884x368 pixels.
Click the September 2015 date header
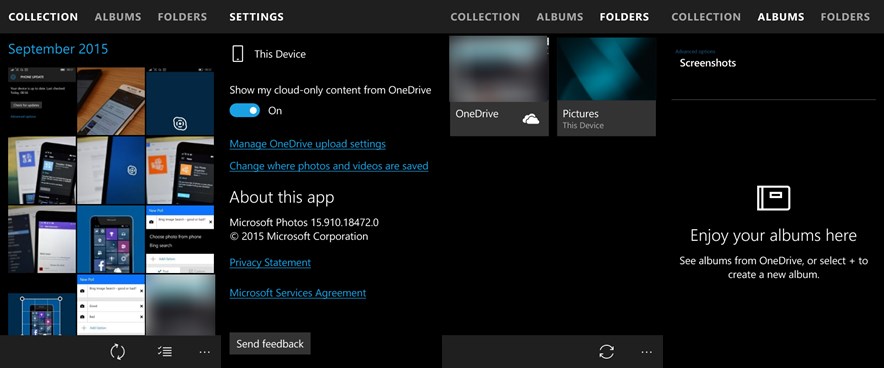tap(58, 49)
